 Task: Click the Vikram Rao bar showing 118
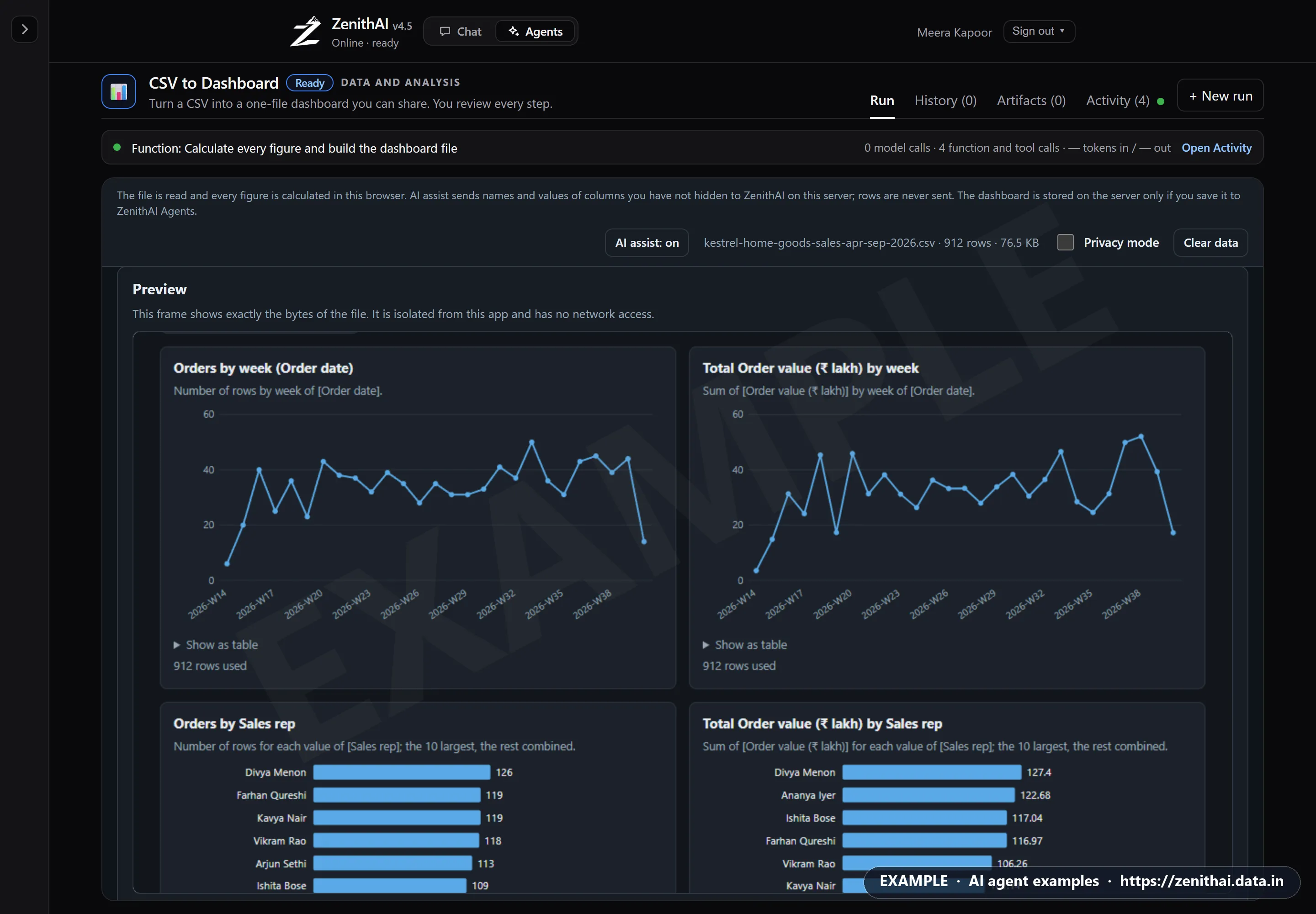click(x=396, y=841)
